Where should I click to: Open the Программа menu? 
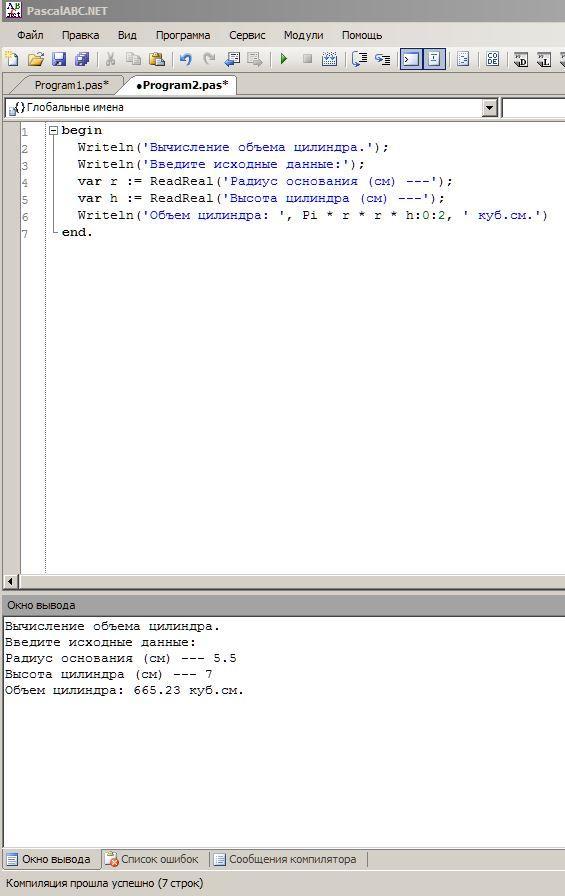[183, 35]
